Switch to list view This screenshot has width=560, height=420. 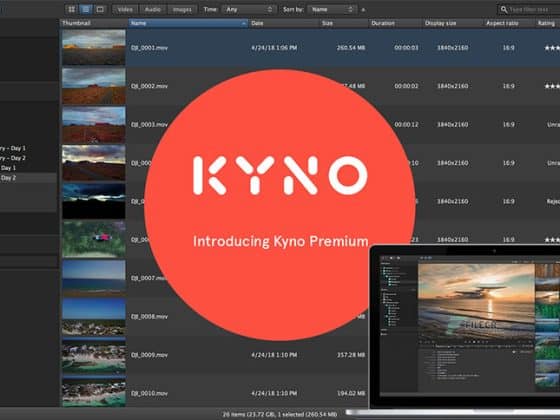86,9
